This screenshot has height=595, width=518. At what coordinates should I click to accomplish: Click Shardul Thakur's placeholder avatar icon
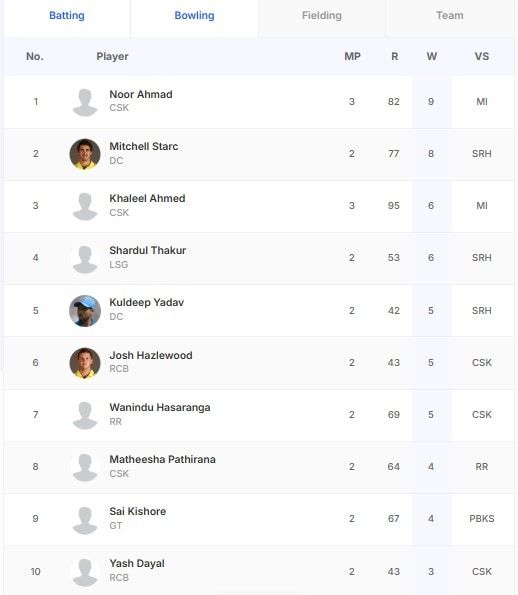[85, 259]
